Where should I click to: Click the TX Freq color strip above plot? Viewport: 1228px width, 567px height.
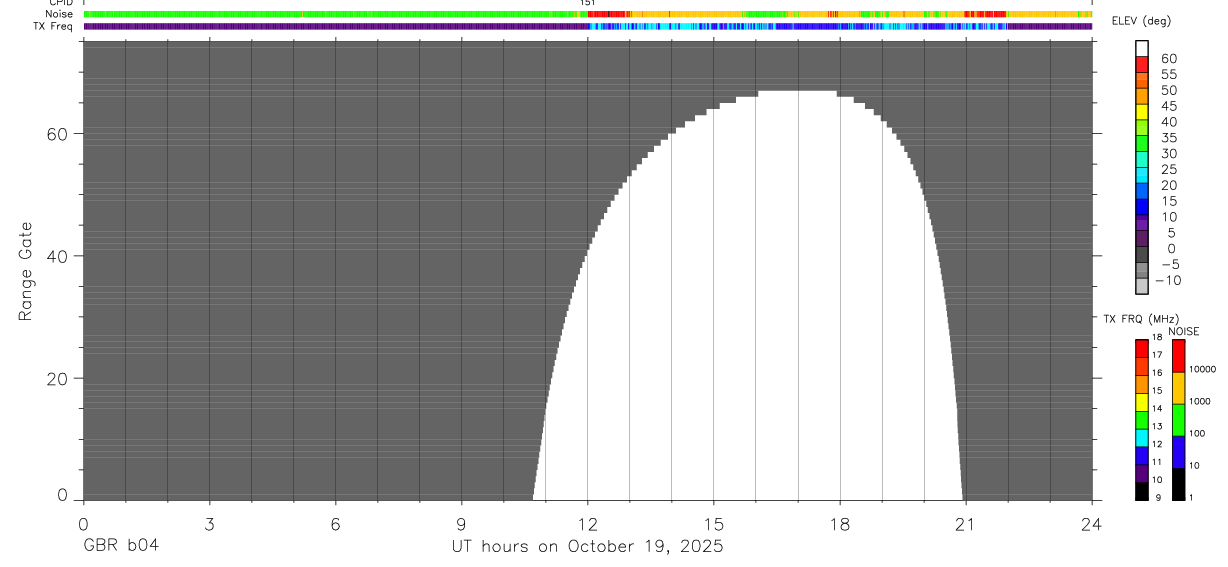(x=587, y=26)
